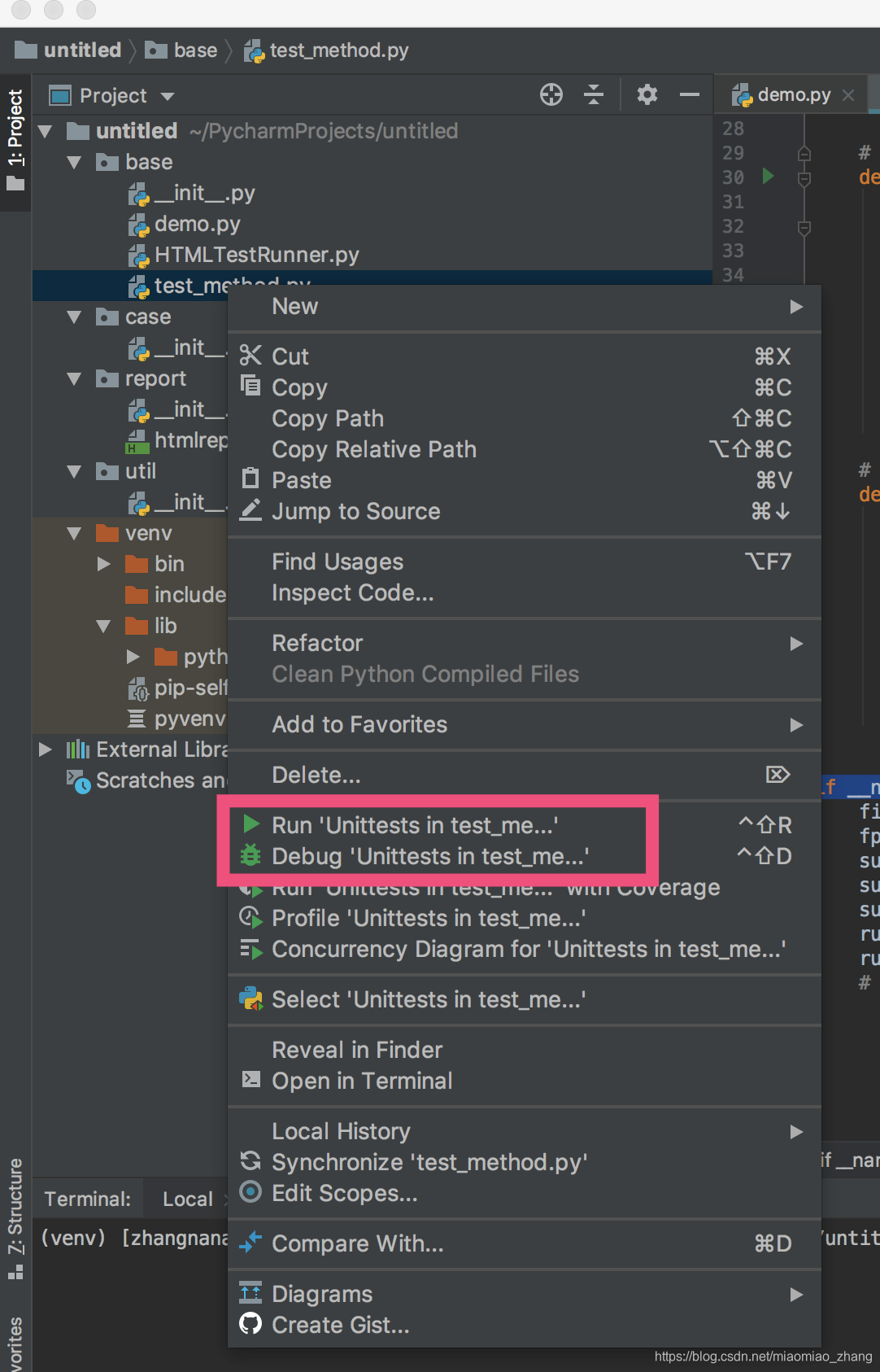Choose Inspect Code...
The image size is (880, 1372).
525,592
